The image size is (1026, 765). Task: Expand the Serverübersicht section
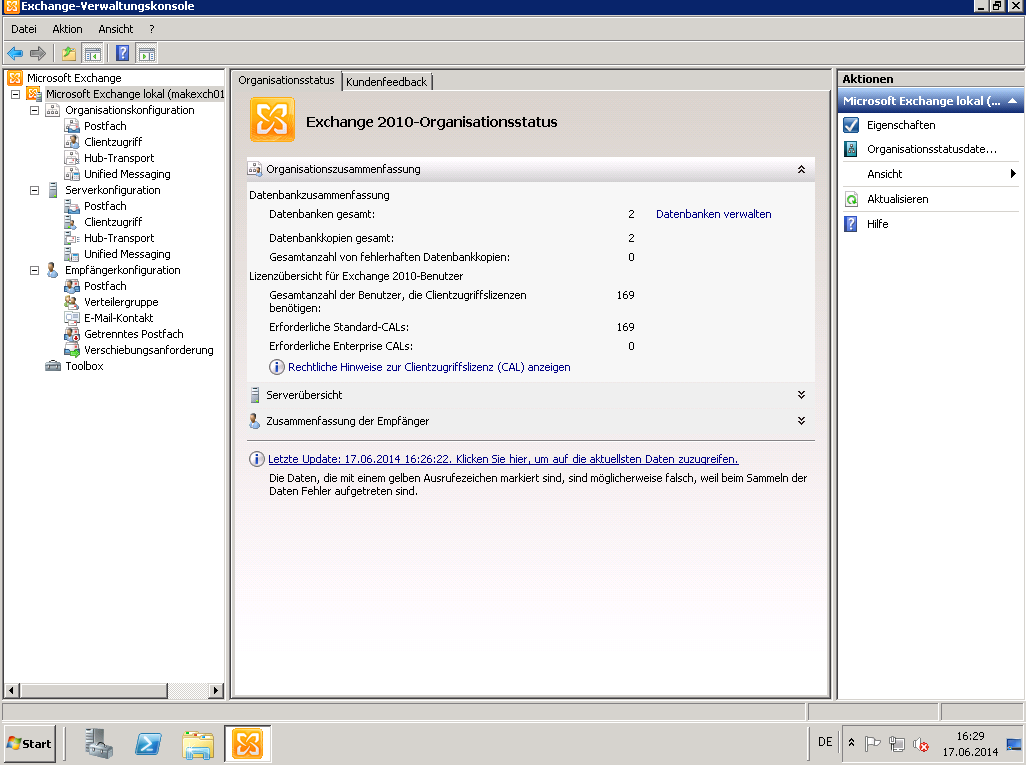pos(801,395)
